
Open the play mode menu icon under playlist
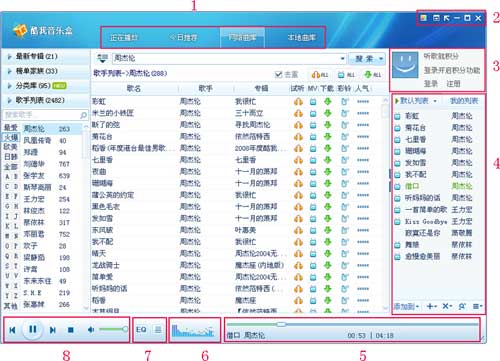[x=477, y=306]
